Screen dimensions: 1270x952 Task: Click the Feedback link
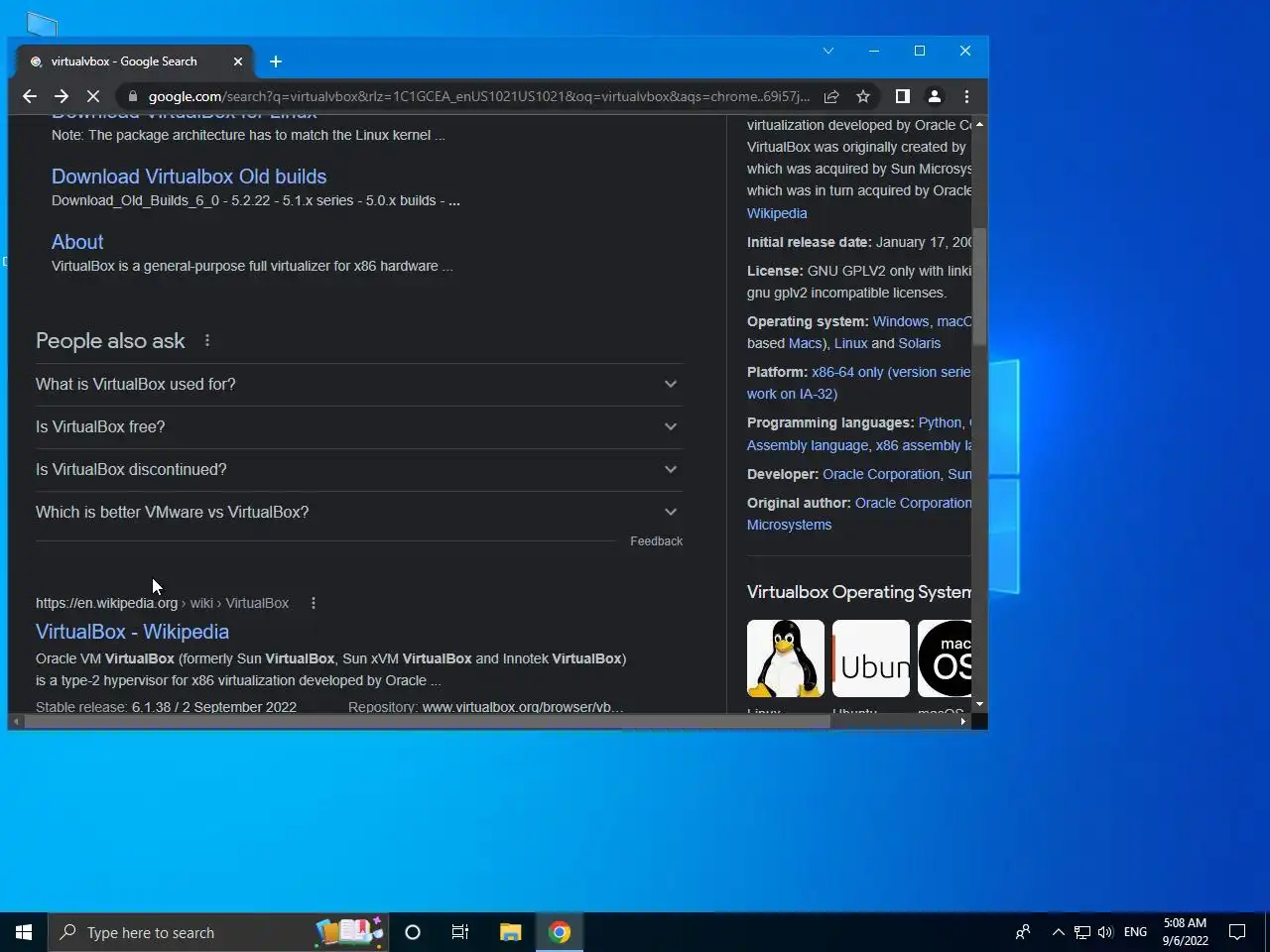coord(656,541)
